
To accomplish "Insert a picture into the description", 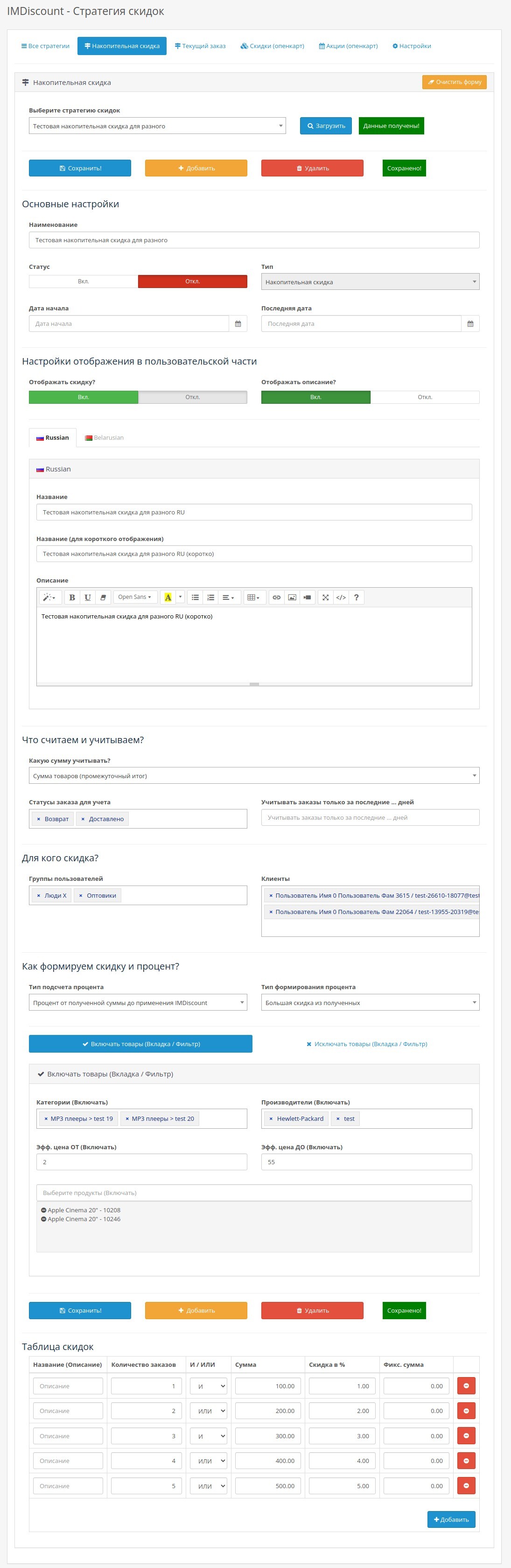I will pyautogui.click(x=292, y=597).
